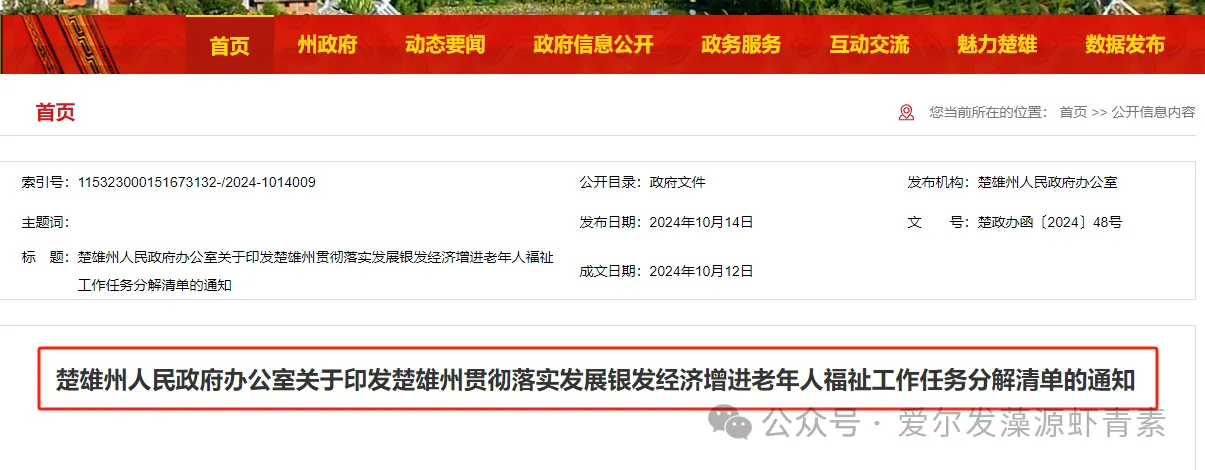The width and height of the screenshot is (1205, 470).
Task: Click document number 楚政办函〔2024〕48号
Action: coord(1049,222)
